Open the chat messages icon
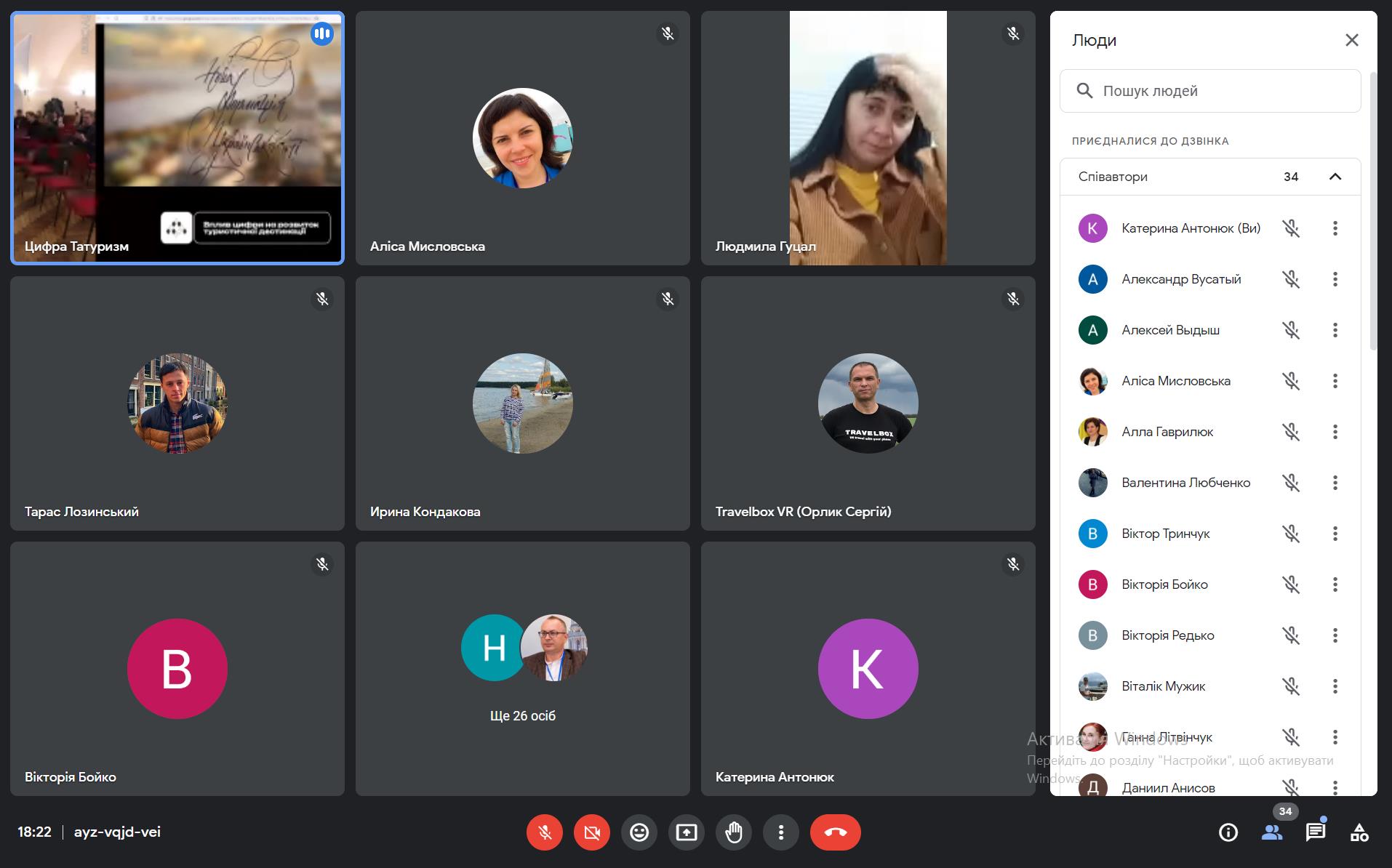The image size is (1392, 868). (1315, 832)
